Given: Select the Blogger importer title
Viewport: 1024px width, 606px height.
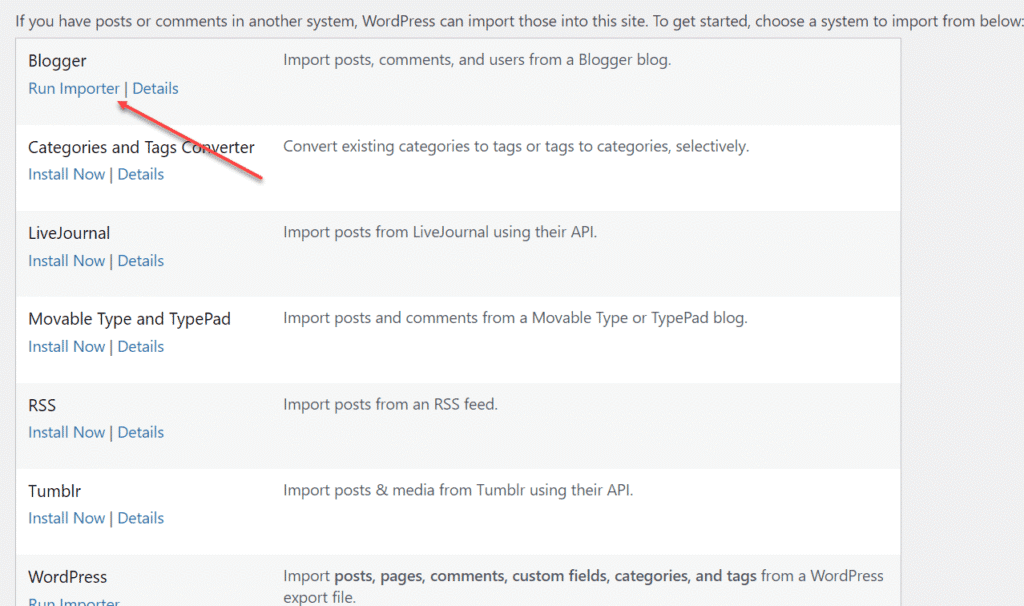Looking at the screenshot, I should point(57,61).
